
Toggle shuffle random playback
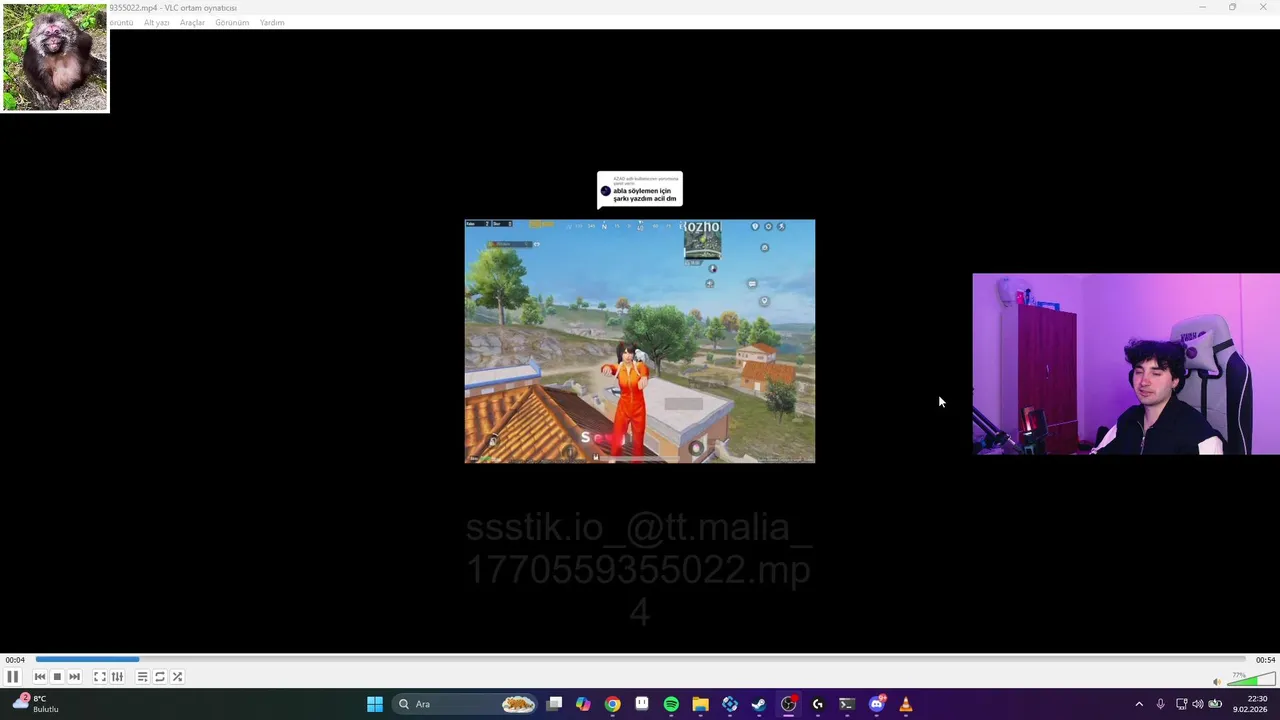[177, 677]
